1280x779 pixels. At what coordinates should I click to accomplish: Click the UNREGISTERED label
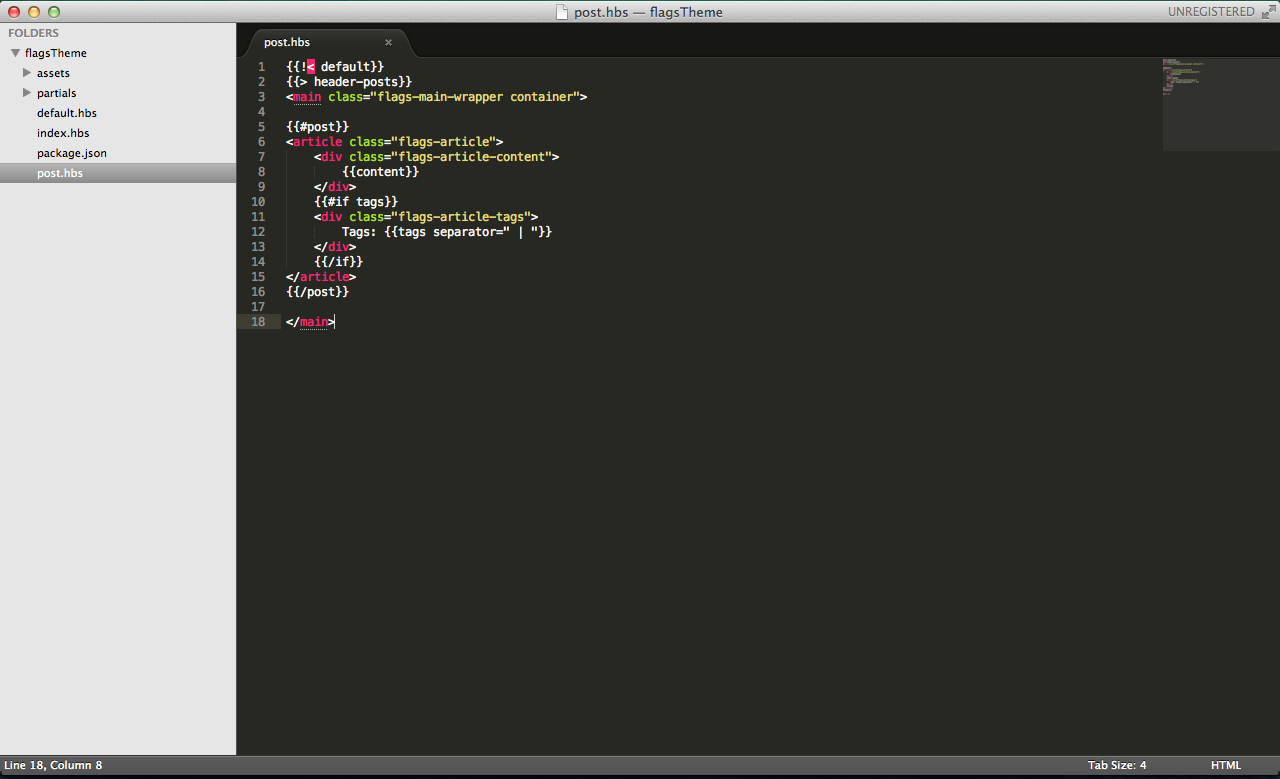coord(1211,12)
